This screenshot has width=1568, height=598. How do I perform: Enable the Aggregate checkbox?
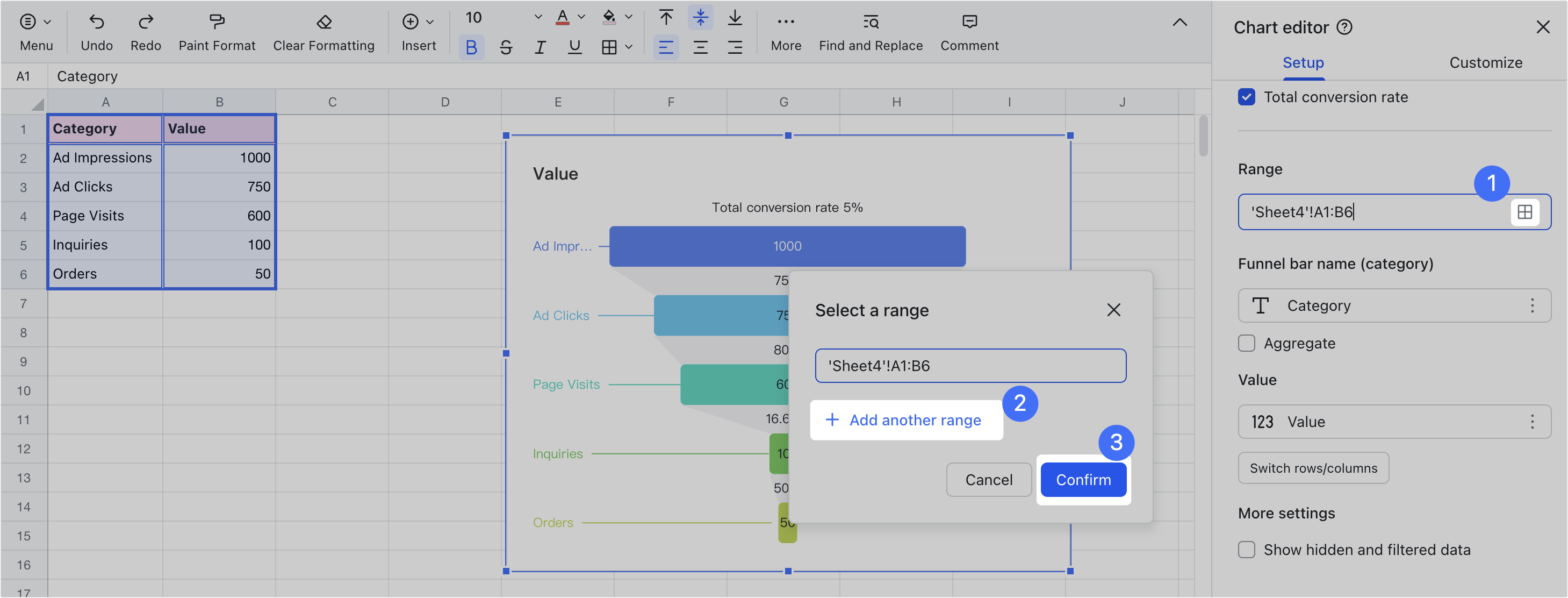tap(1246, 343)
